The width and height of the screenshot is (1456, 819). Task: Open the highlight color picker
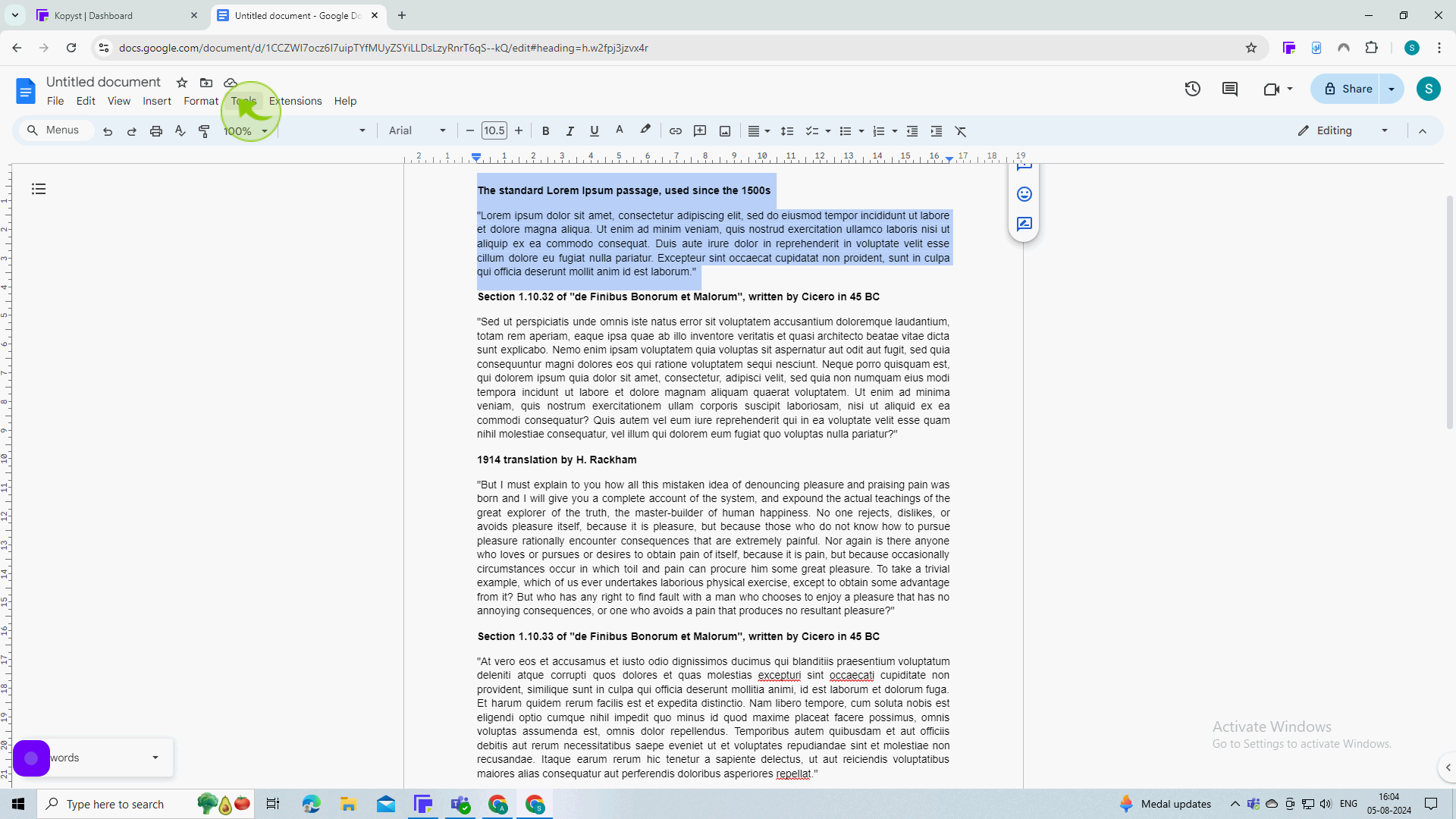(x=645, y=131)
